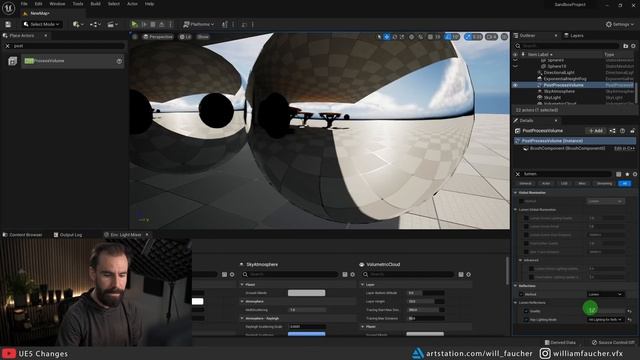640x360 pixels.
Task: Select the Streaming filter button in Details
Action: [604, 184]
